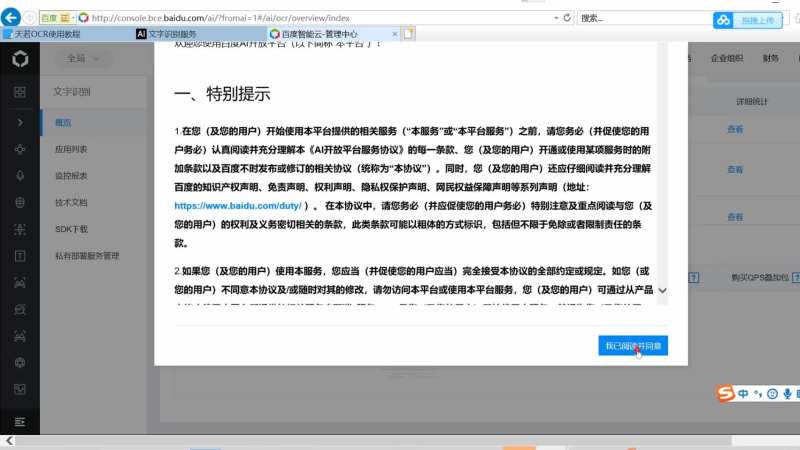This screenshot has width=800, height=450.
Task: Click the browser search input field
Action: coord(644,18)
